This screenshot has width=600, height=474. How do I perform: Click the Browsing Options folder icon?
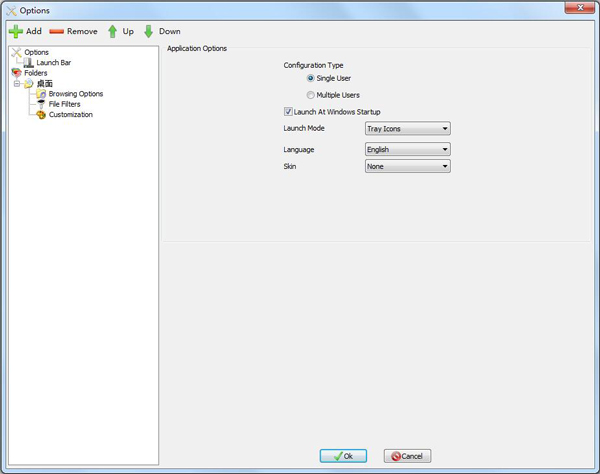coord(40,94)
